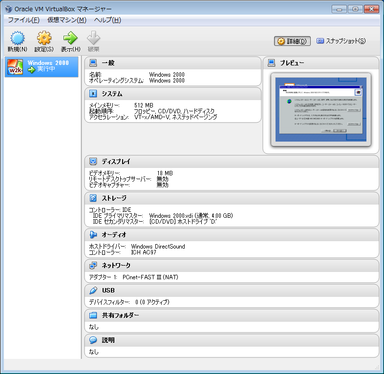
Task: Click the Audio (オーディオ) speaker icon
Action: click(93, 235)
